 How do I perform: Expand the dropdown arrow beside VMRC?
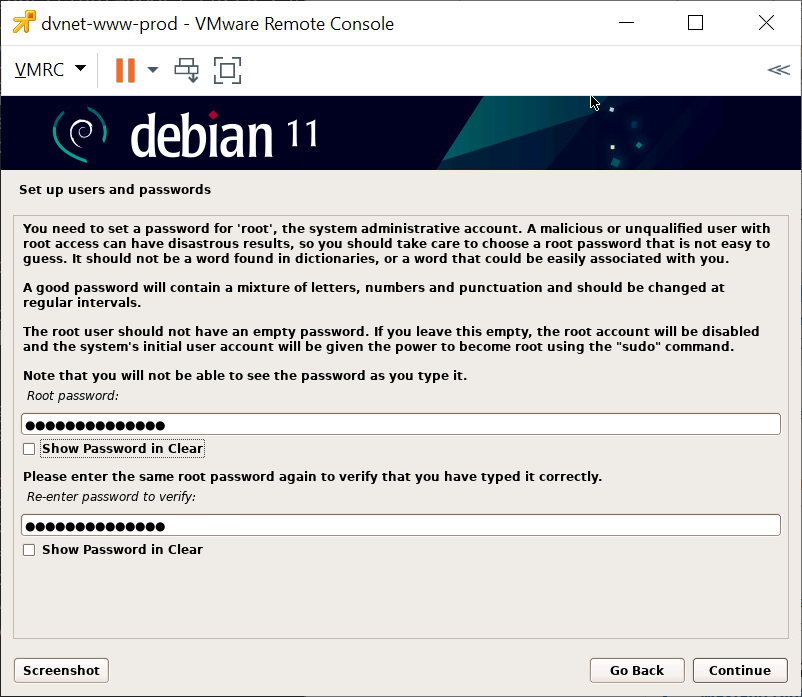[80, 69]
